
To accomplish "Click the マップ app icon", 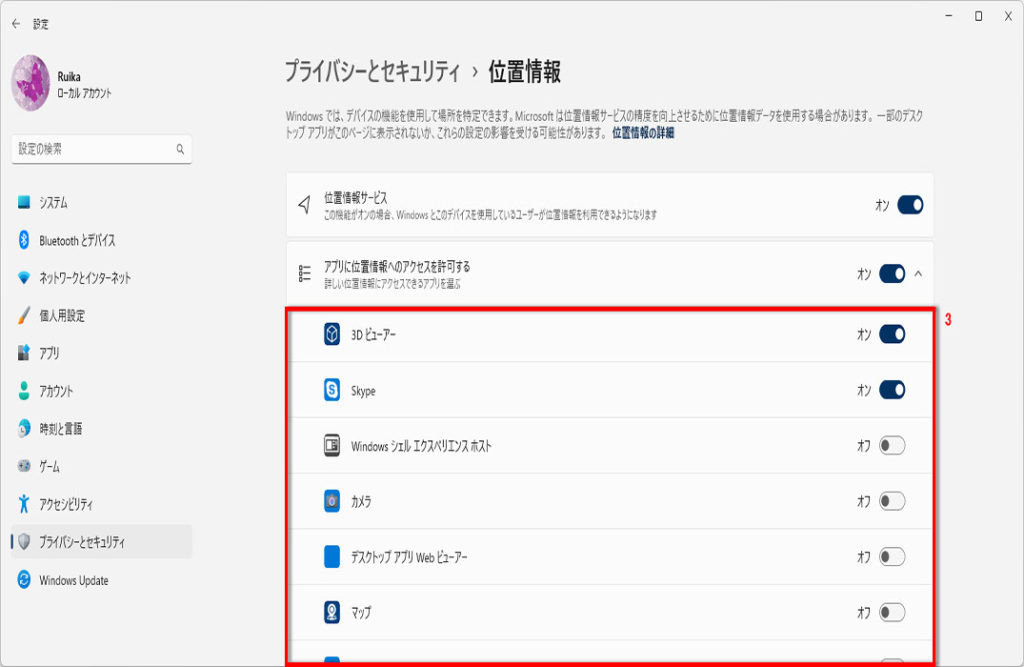I will pos(332,612).
